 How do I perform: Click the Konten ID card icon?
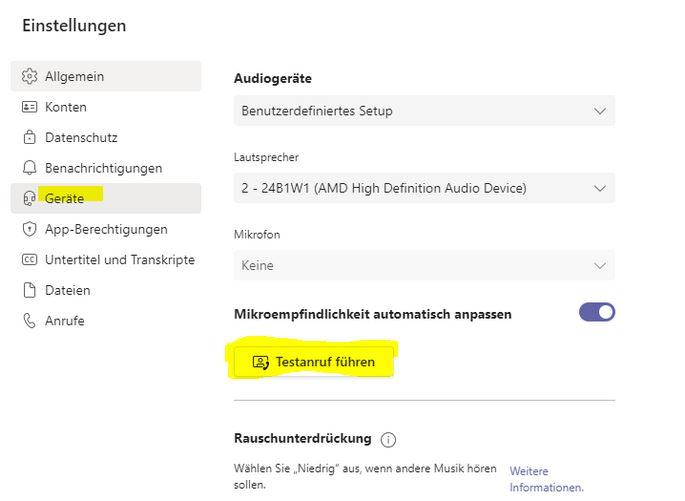click(29, 107)
